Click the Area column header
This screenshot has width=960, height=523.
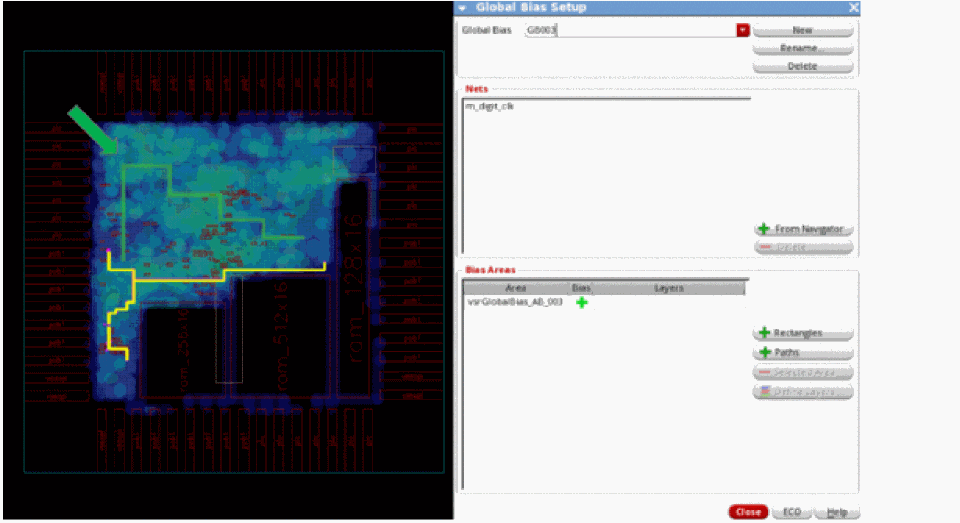(516, 288)
